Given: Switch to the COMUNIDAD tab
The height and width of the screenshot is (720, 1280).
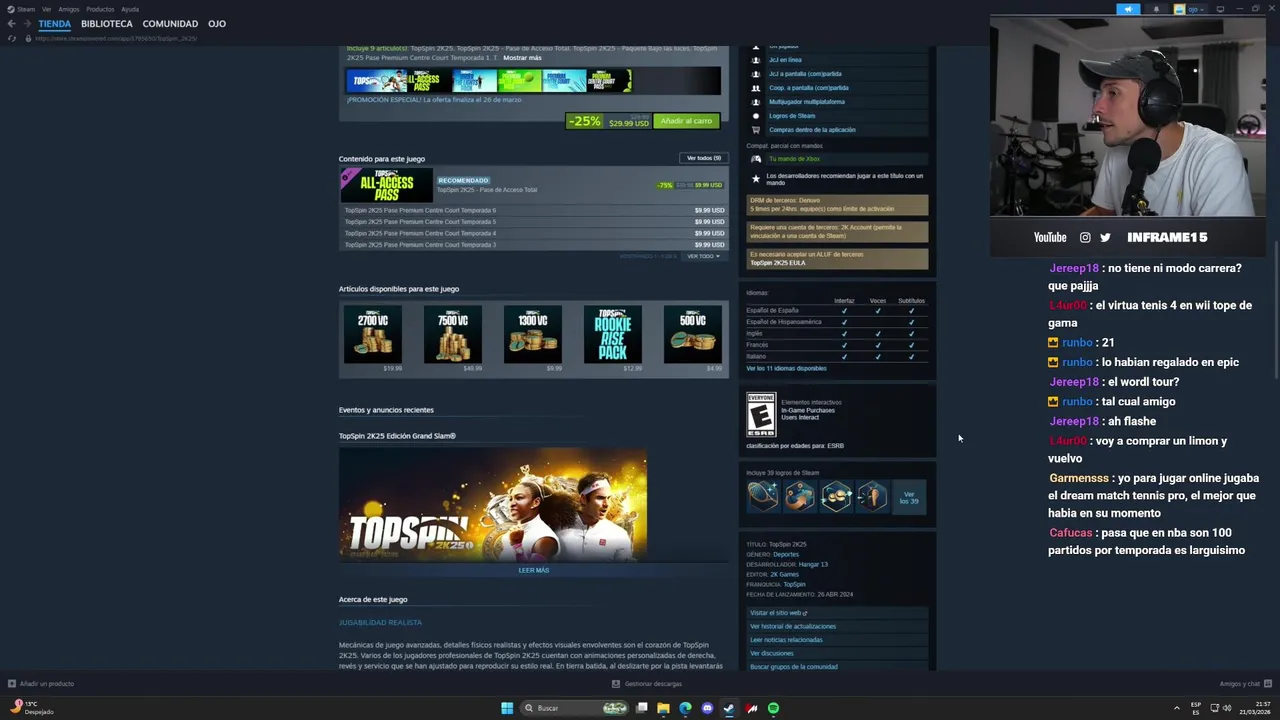Looking at the screenshot, I should [x=170, y=24].
